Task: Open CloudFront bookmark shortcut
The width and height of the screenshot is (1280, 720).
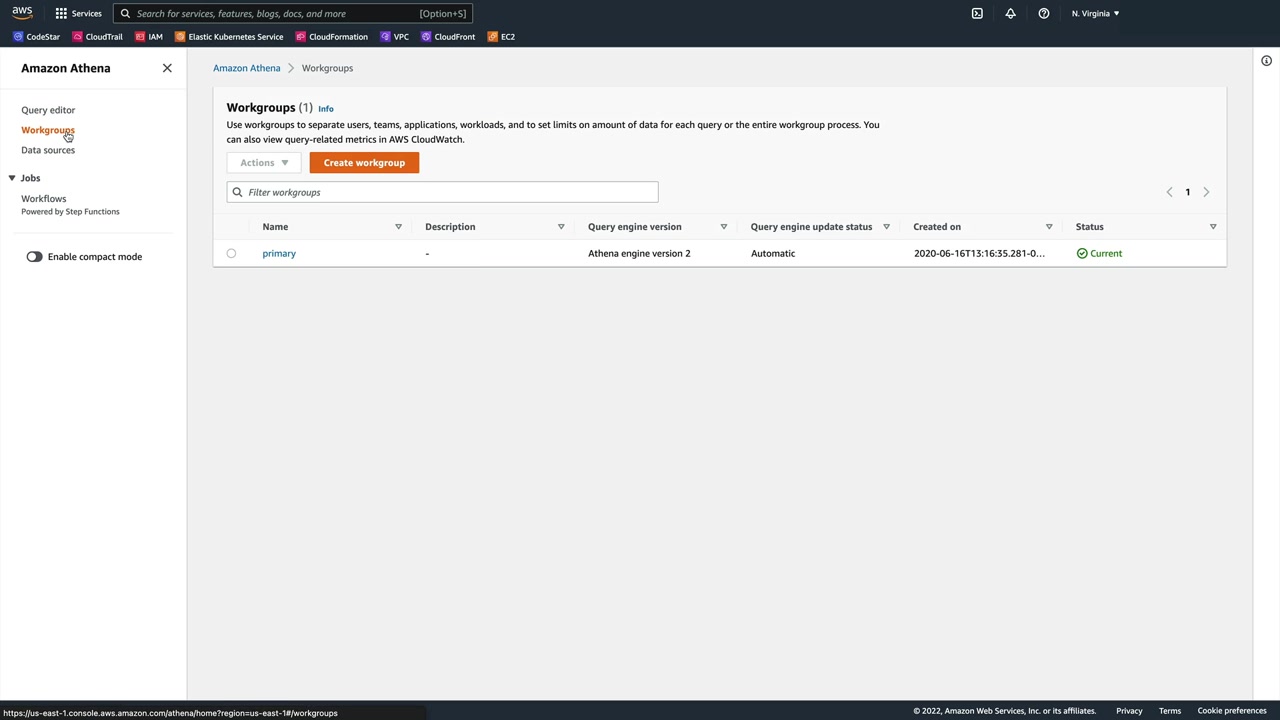Action: point(448,37)
